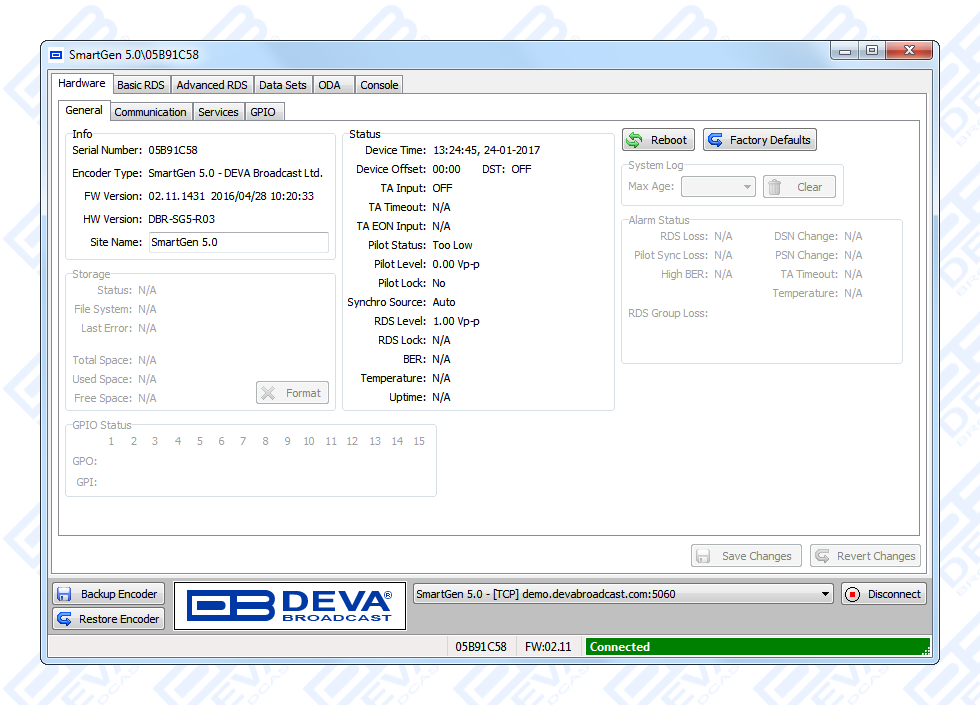Click the Revert Changes button
980x705 pixels.
[865, 556]
